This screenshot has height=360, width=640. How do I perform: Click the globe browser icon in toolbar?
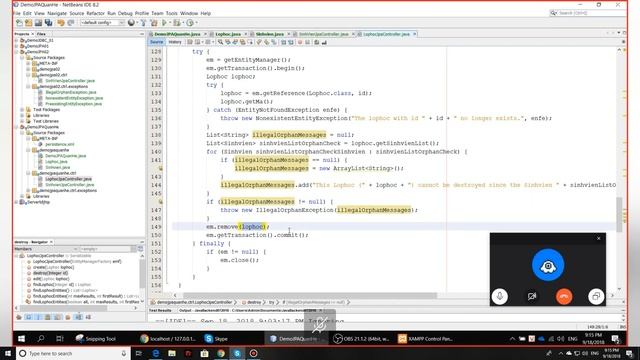point(131,23)
